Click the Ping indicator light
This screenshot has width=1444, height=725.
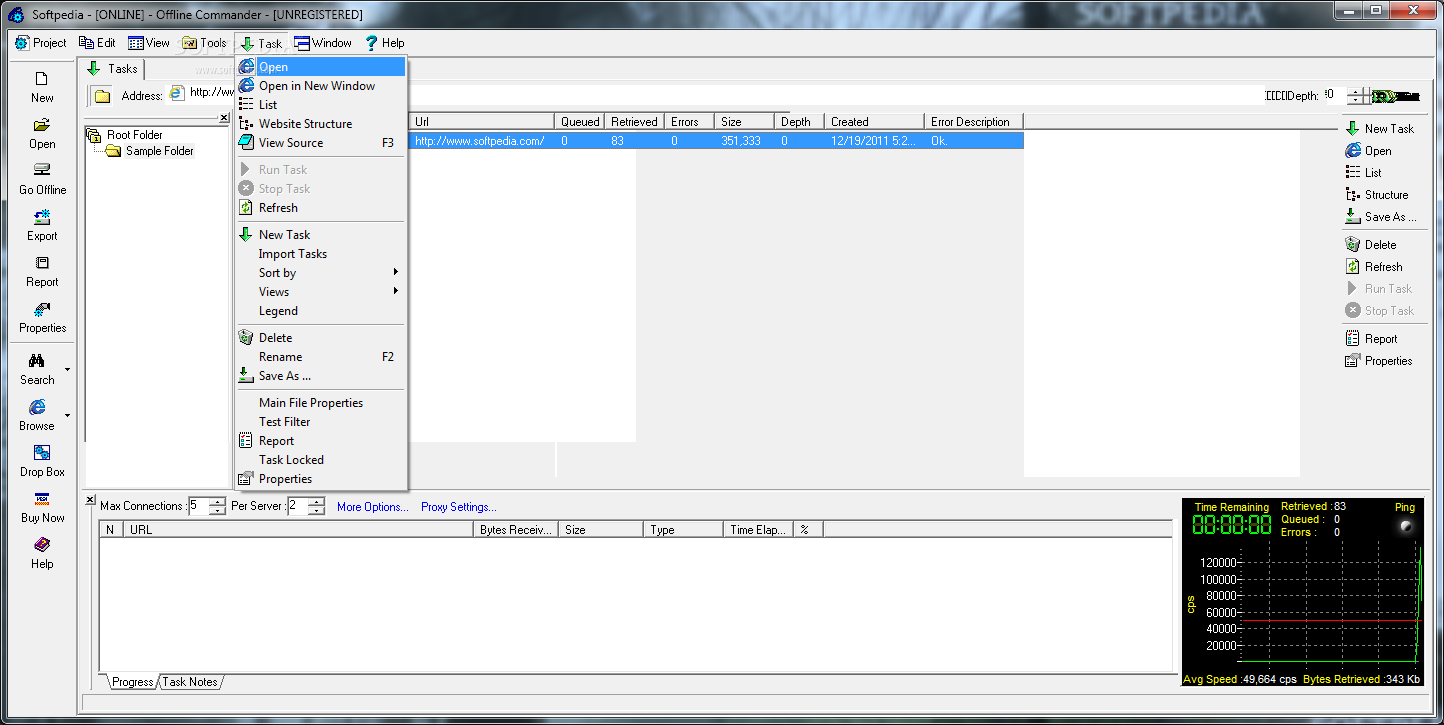pos(1405,527)
